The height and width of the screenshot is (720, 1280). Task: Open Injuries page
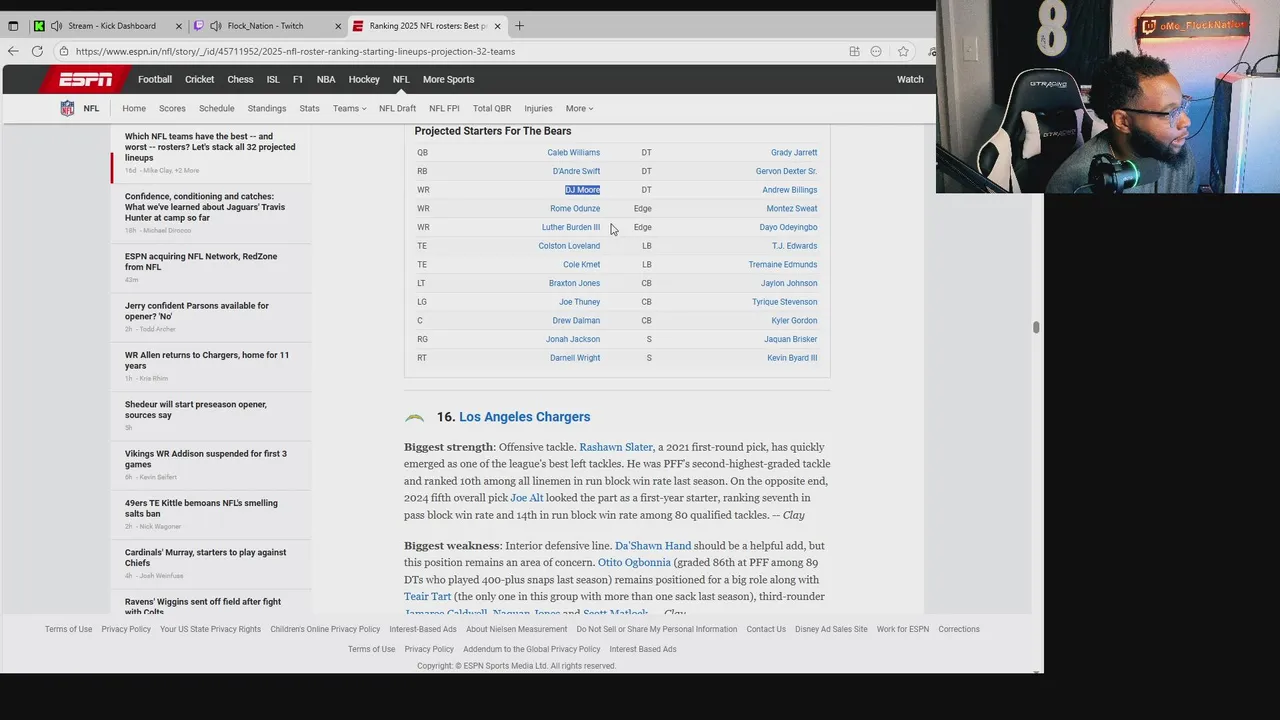coord(538,108)
